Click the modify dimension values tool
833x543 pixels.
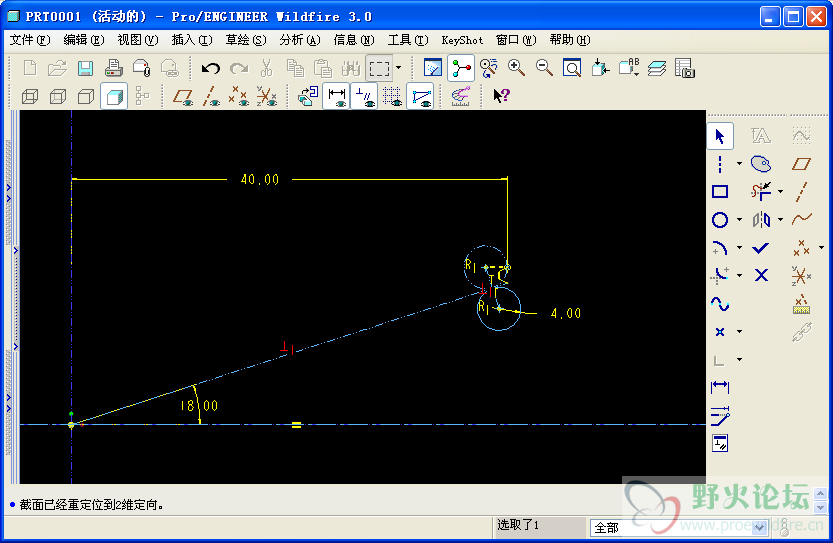(x=720, y=415)
